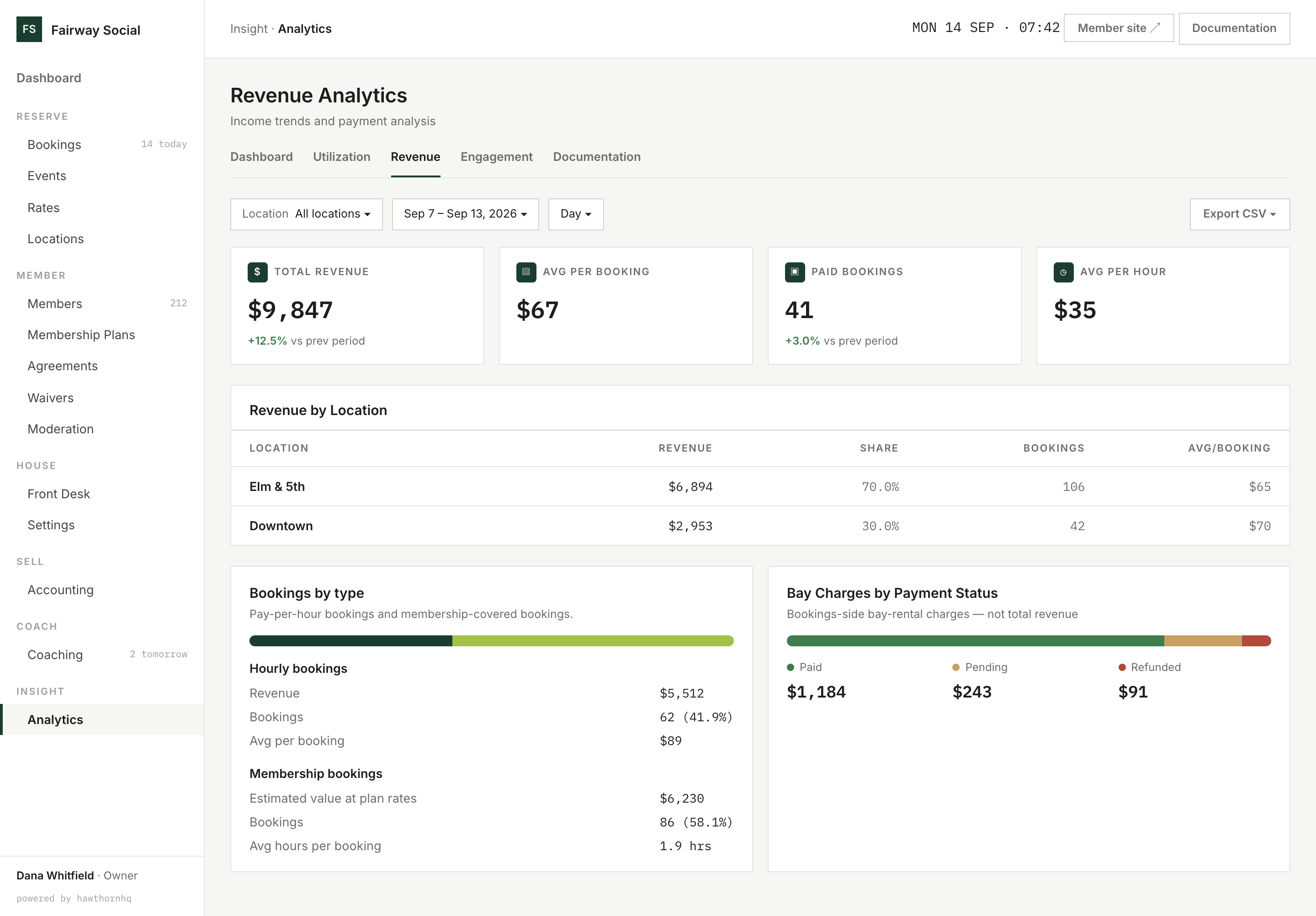The height and width of the screenshot is (916, 1316).
Task: Open the Sep 7 – Sep 13, 2026 date range picker
Action: click(x=465, y=214)
